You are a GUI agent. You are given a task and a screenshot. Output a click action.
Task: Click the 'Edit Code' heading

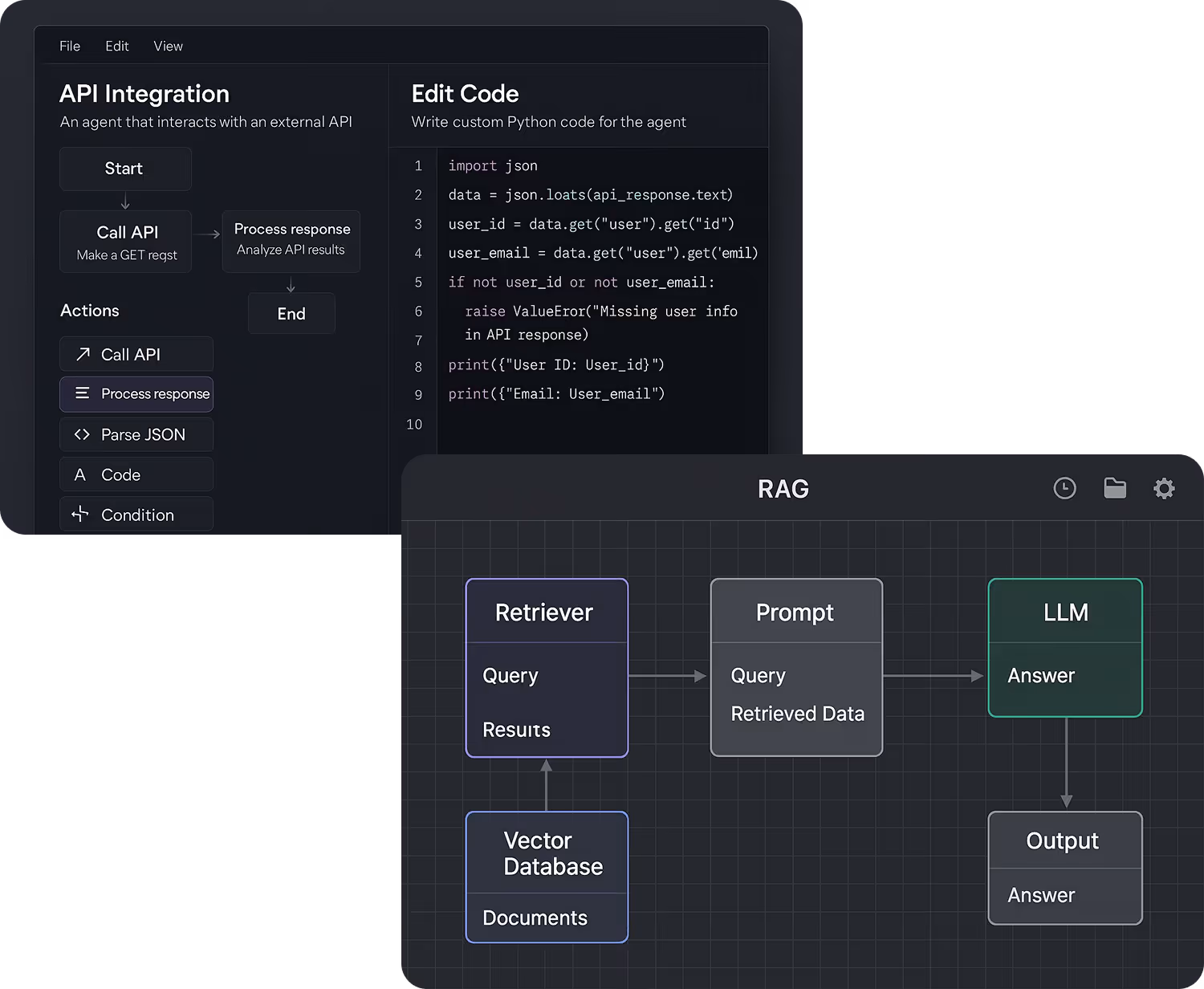pos(466,94)
